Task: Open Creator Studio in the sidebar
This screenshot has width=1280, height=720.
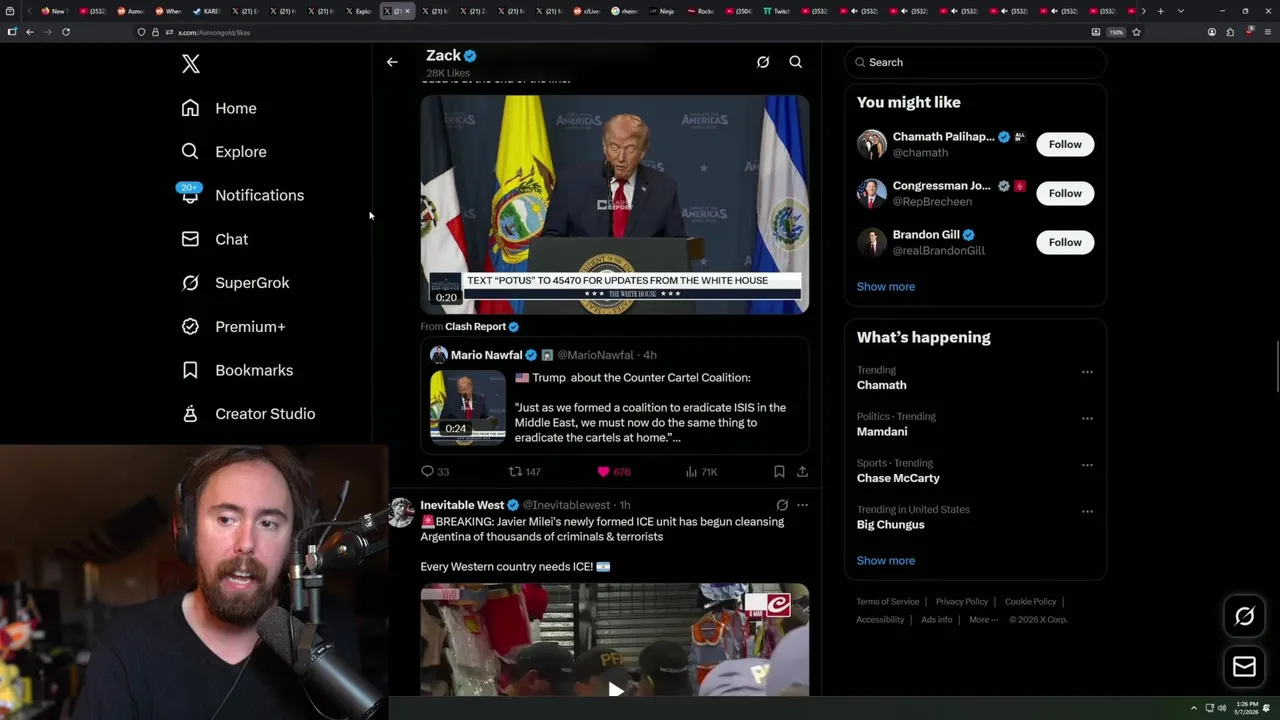Action: (x=248, y=414)
